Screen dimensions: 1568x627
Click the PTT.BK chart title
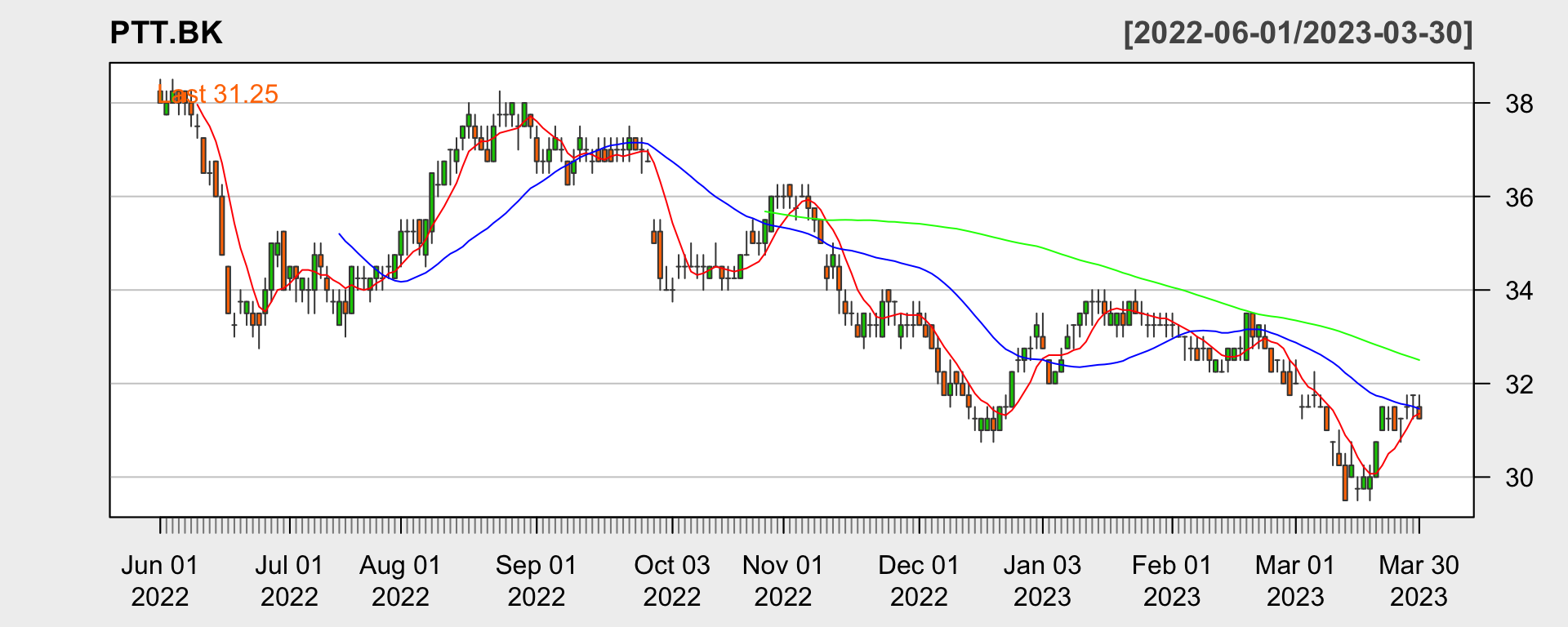(166, 33)
